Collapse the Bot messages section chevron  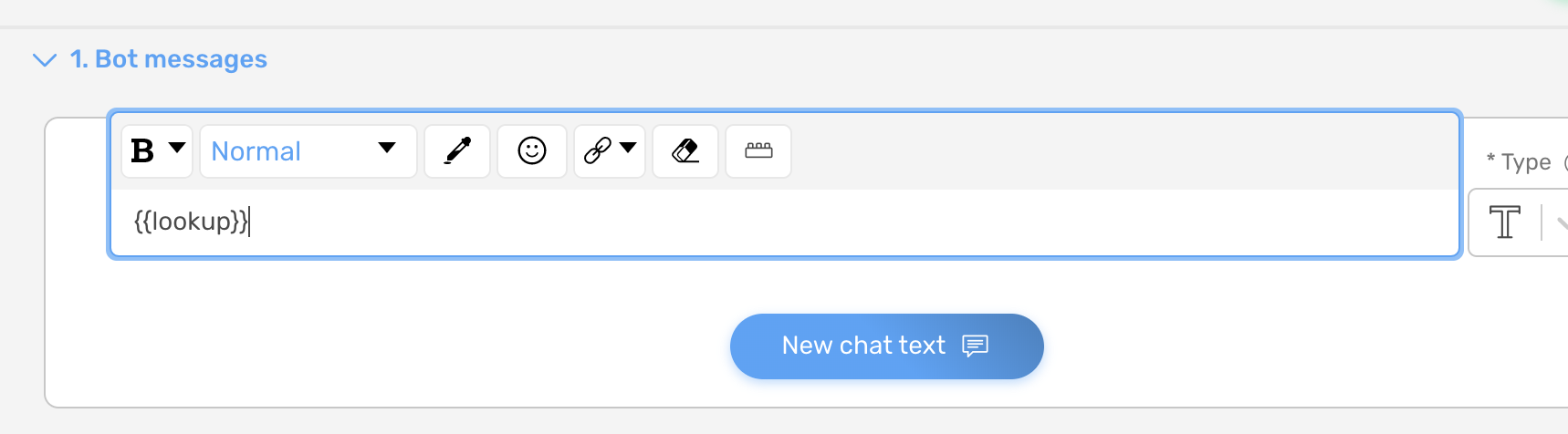coord(44,60)
